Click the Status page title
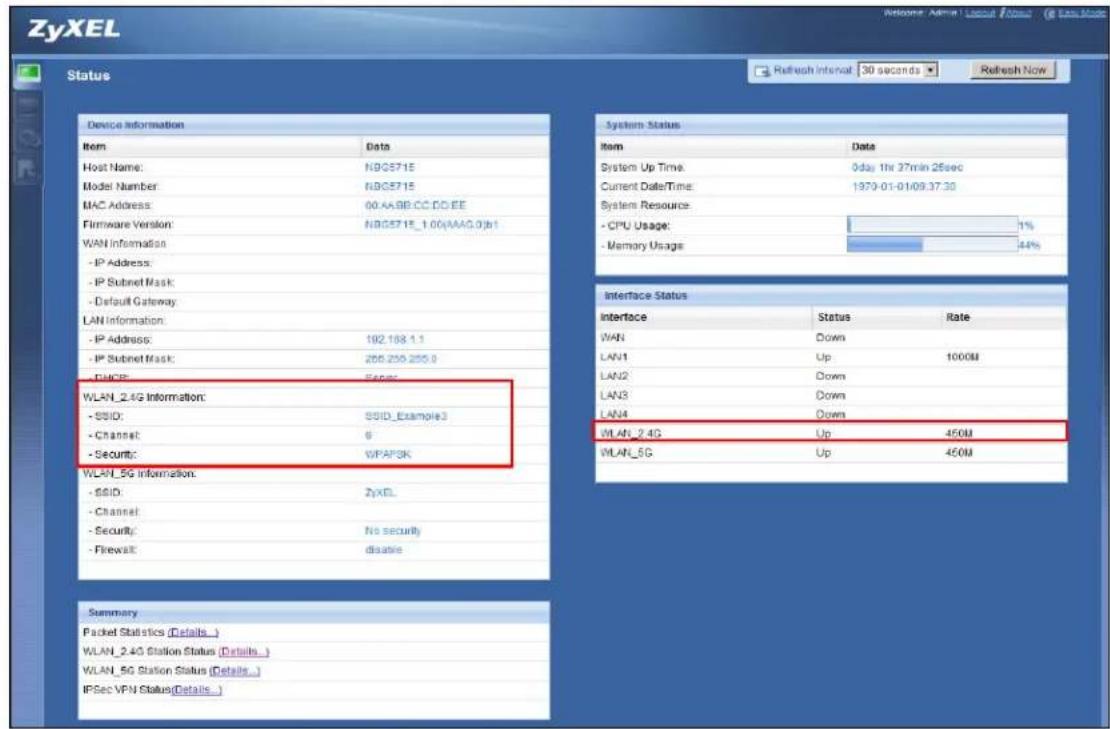 88,75
